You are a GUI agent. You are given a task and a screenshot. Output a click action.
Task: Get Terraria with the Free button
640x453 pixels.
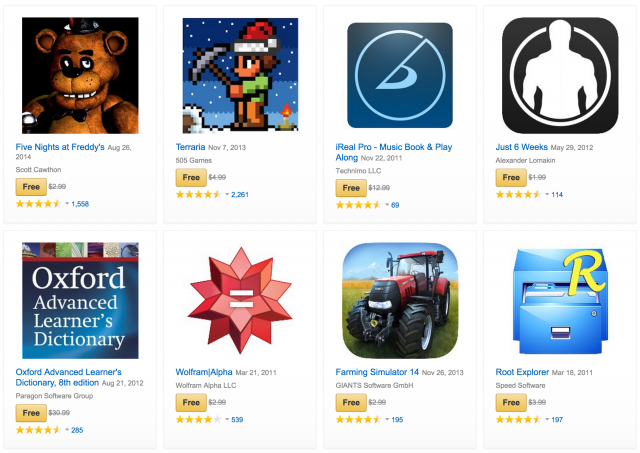pos(191,178)
